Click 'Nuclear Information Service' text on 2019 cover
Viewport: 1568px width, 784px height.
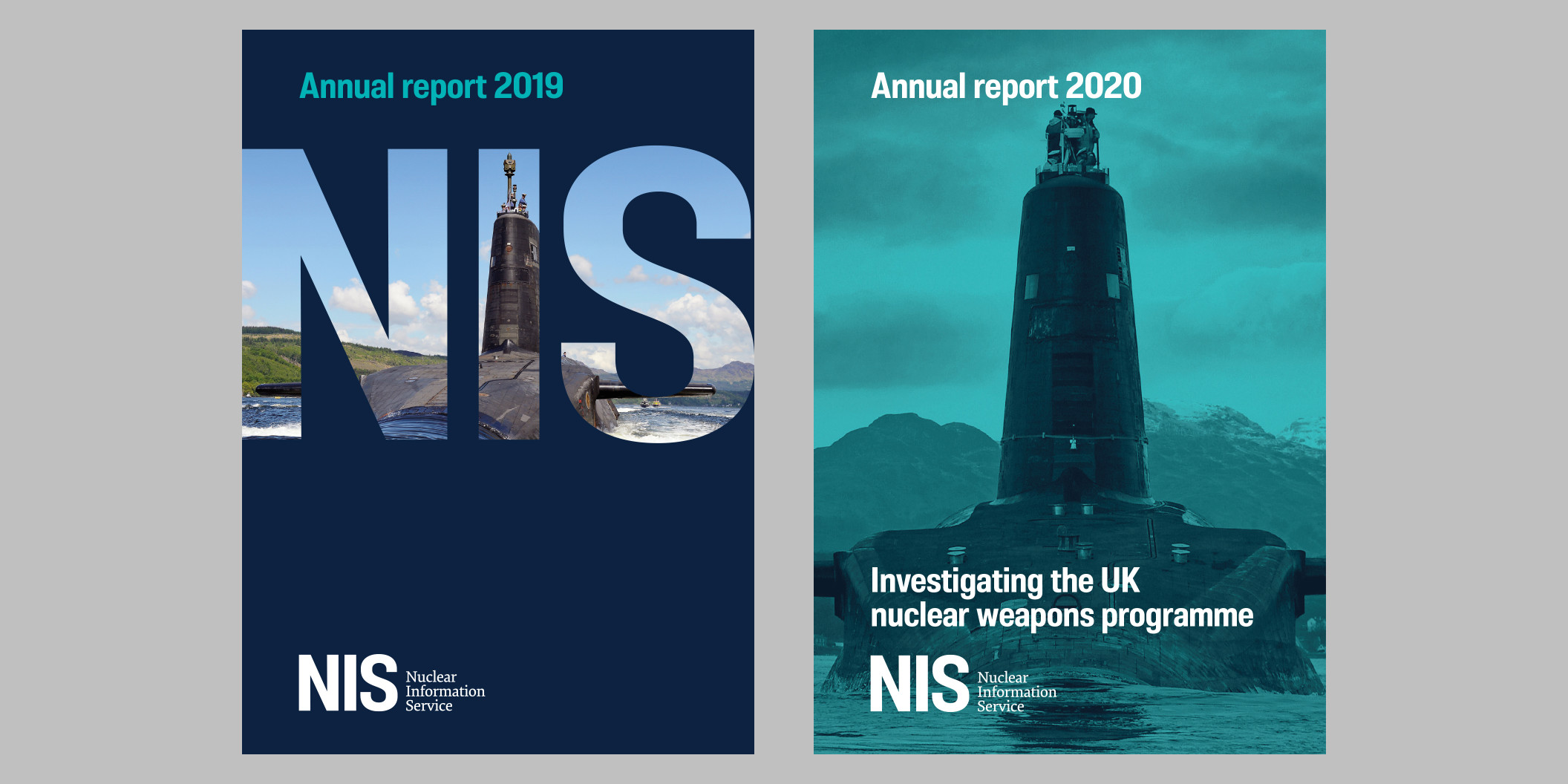tap(445, 691)
